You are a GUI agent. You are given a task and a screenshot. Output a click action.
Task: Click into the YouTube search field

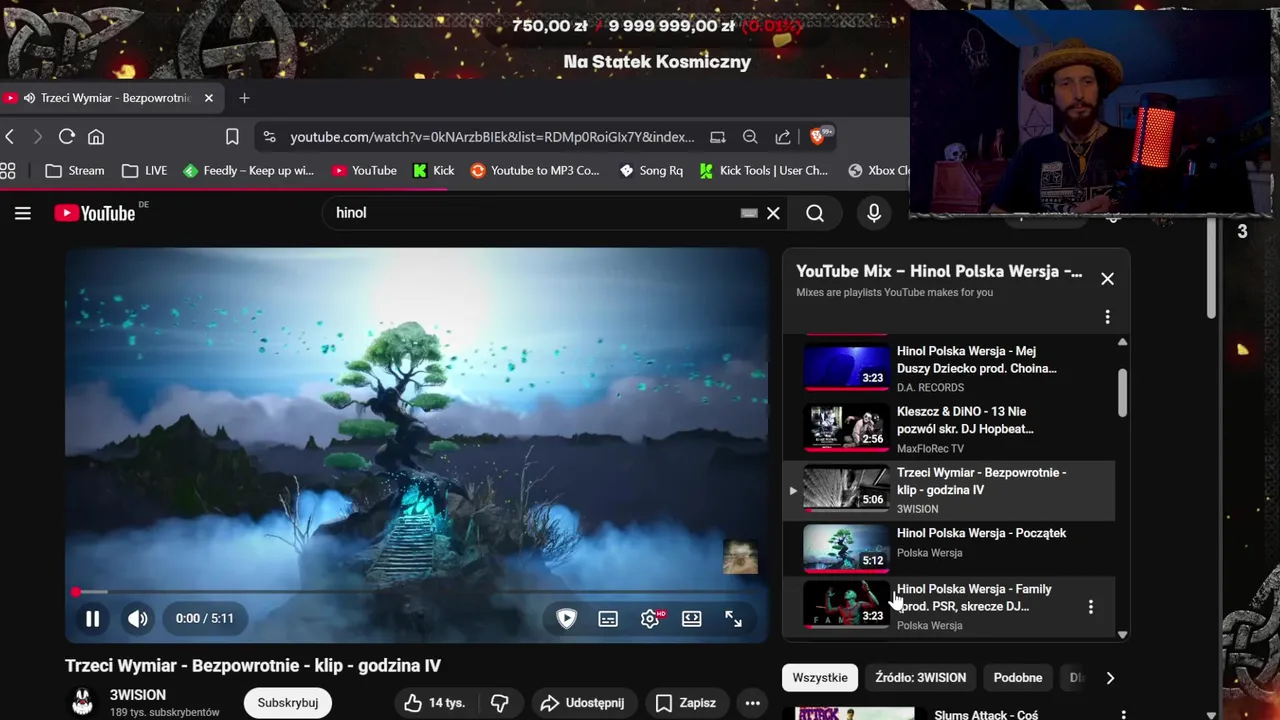click(x=535, y=213)
